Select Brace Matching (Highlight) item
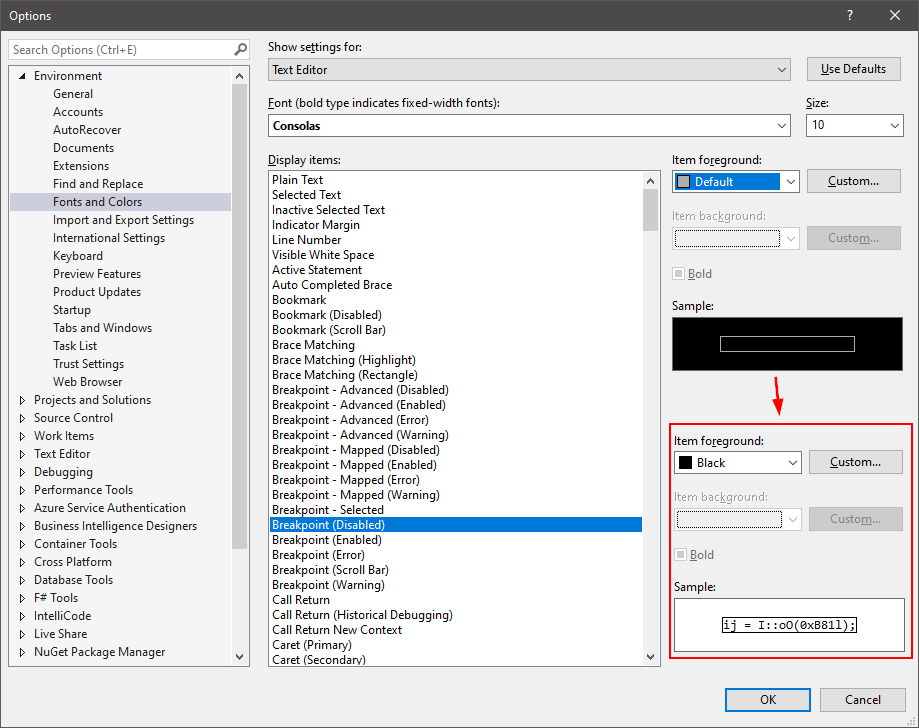Screen dimensions: 919x728 pos(344,360)
